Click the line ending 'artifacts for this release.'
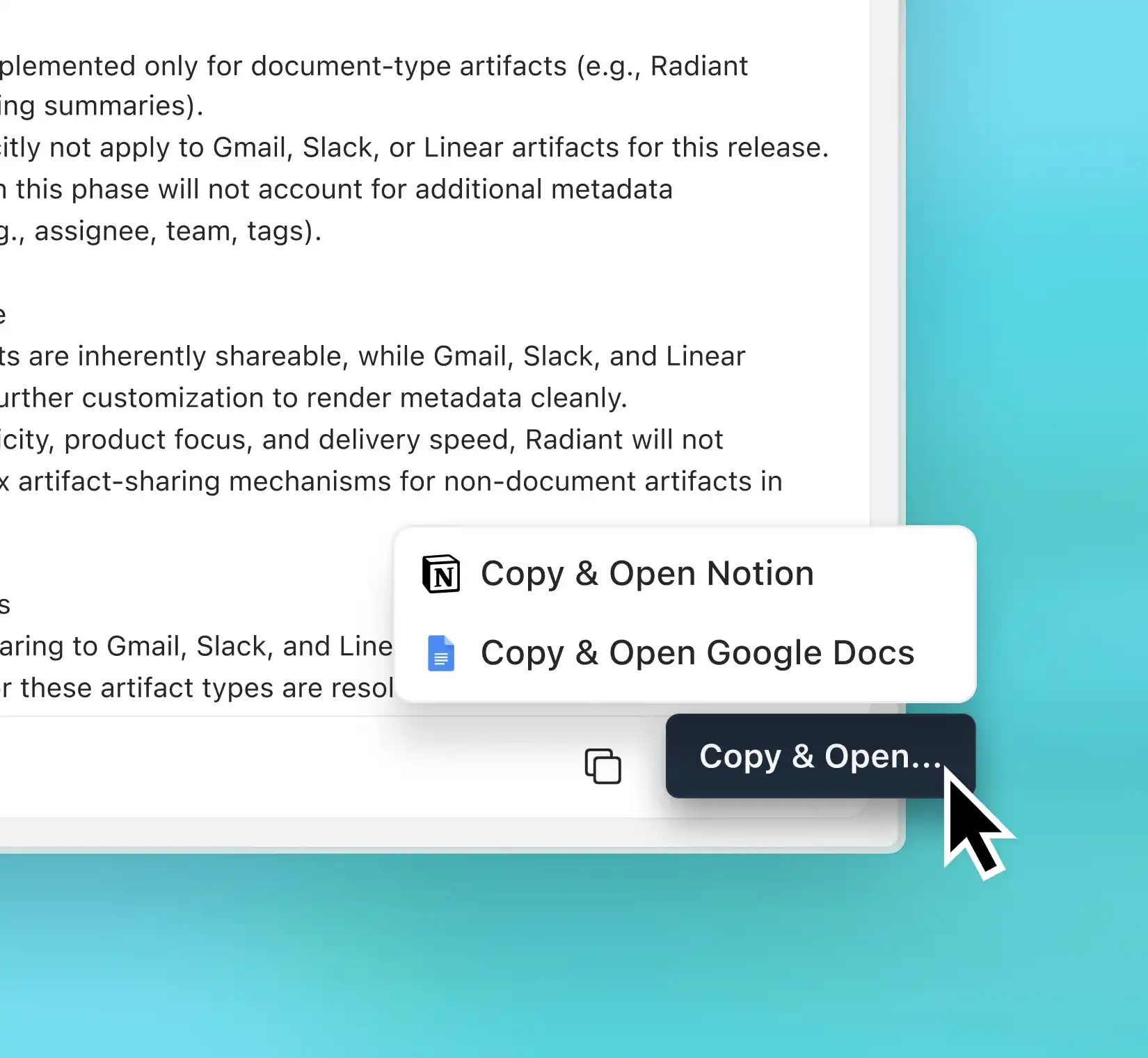This screenshot has width=1148, height=1058. (x=415, y=147)
